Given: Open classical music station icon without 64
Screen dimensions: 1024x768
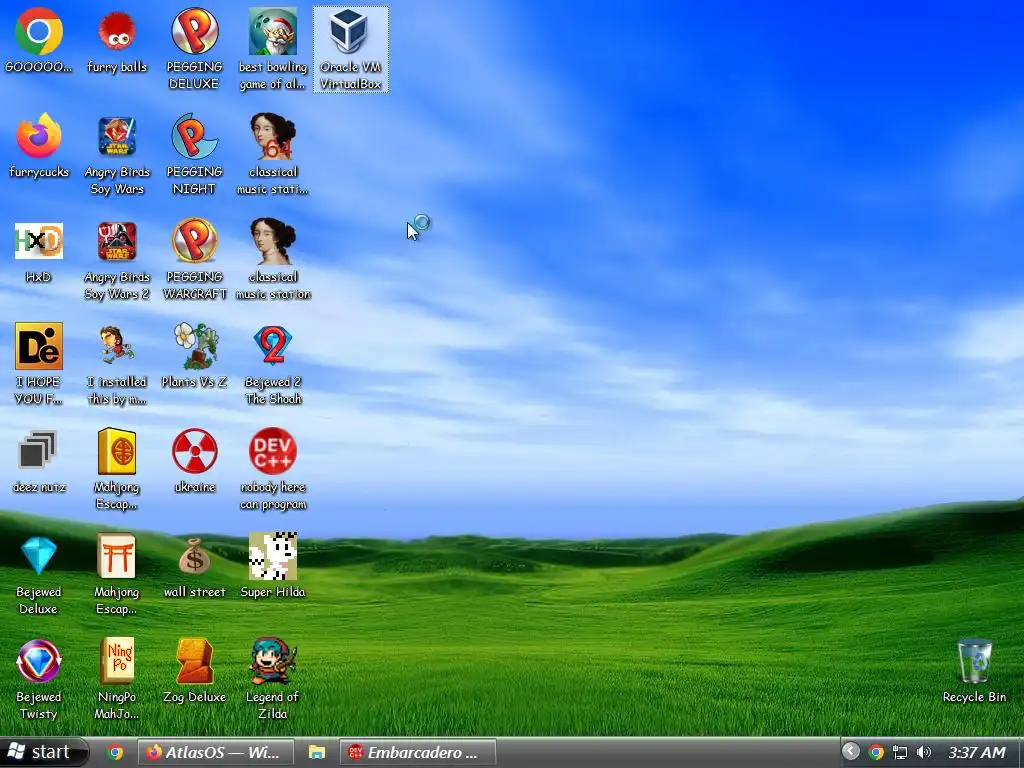Looking at the screenshot, I should point(272,241).
